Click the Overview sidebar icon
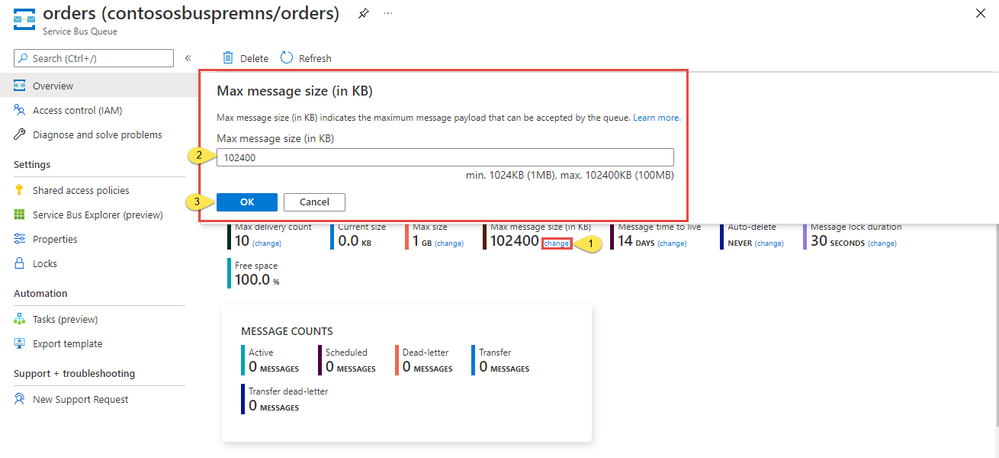 [x=20, y=85]
